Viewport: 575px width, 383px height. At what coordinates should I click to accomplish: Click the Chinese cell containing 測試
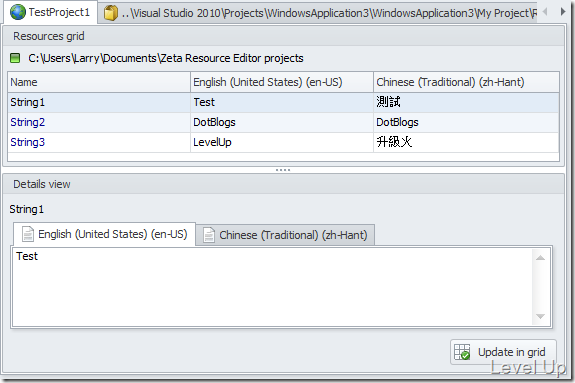pos(466,102)
